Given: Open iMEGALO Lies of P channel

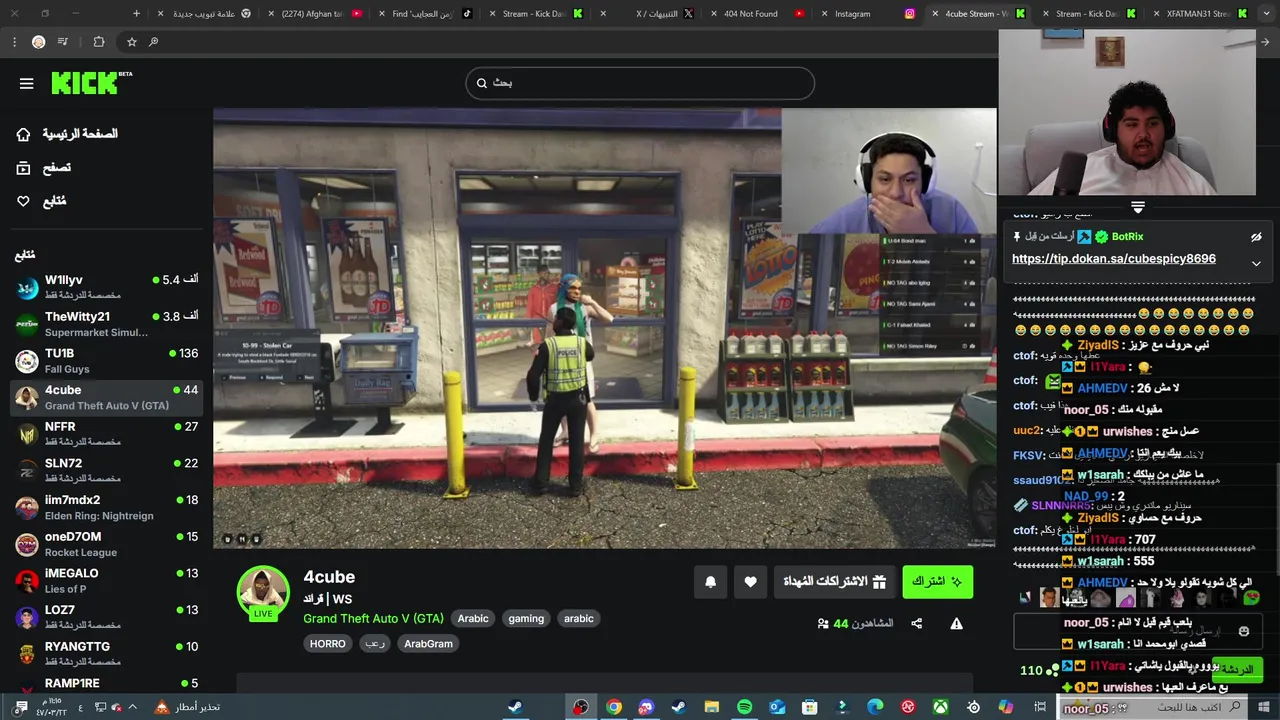Looking at the screenshot, I should pyautogui.click(x=106, y=581).
